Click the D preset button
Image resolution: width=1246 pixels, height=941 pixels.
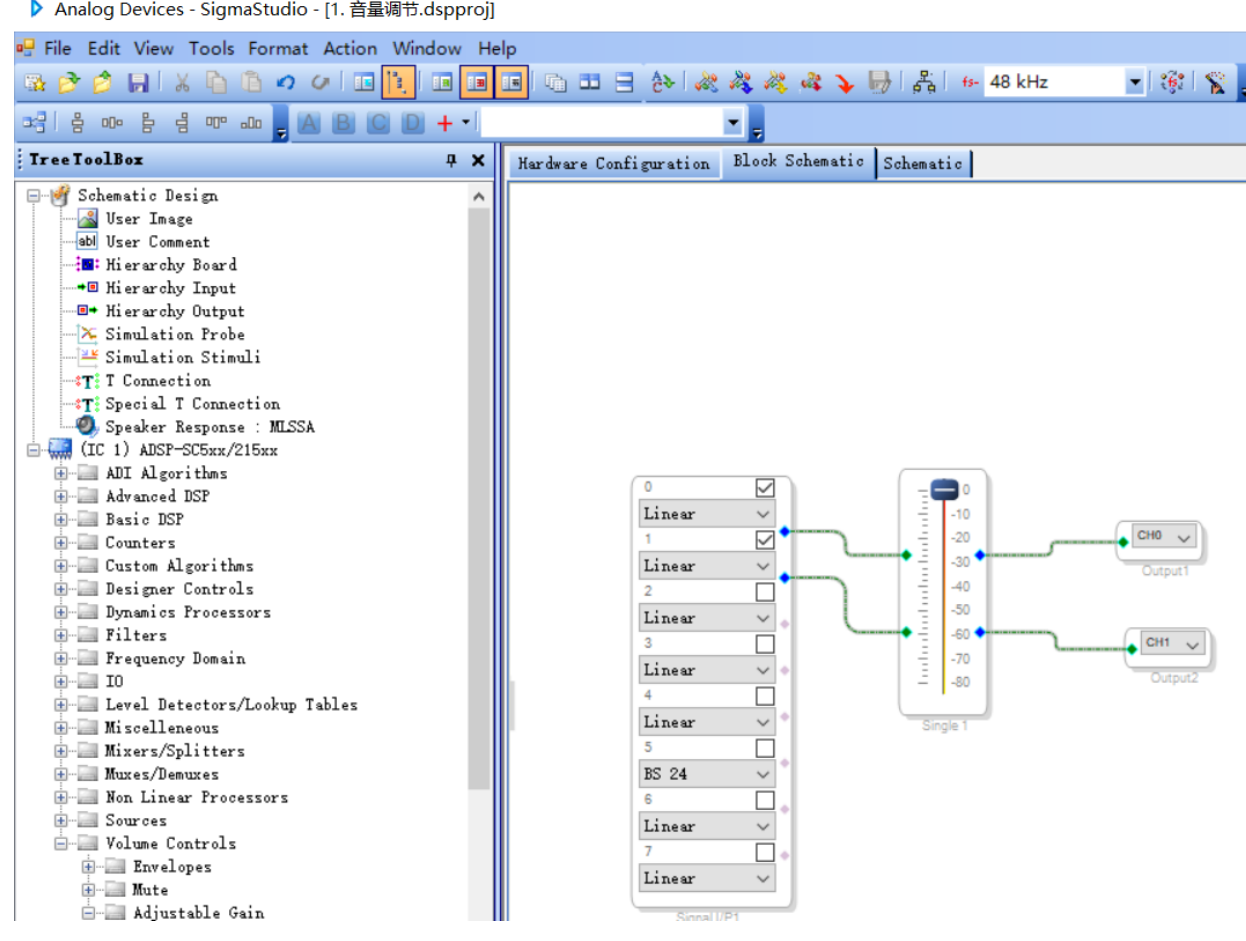click(412, 123)
